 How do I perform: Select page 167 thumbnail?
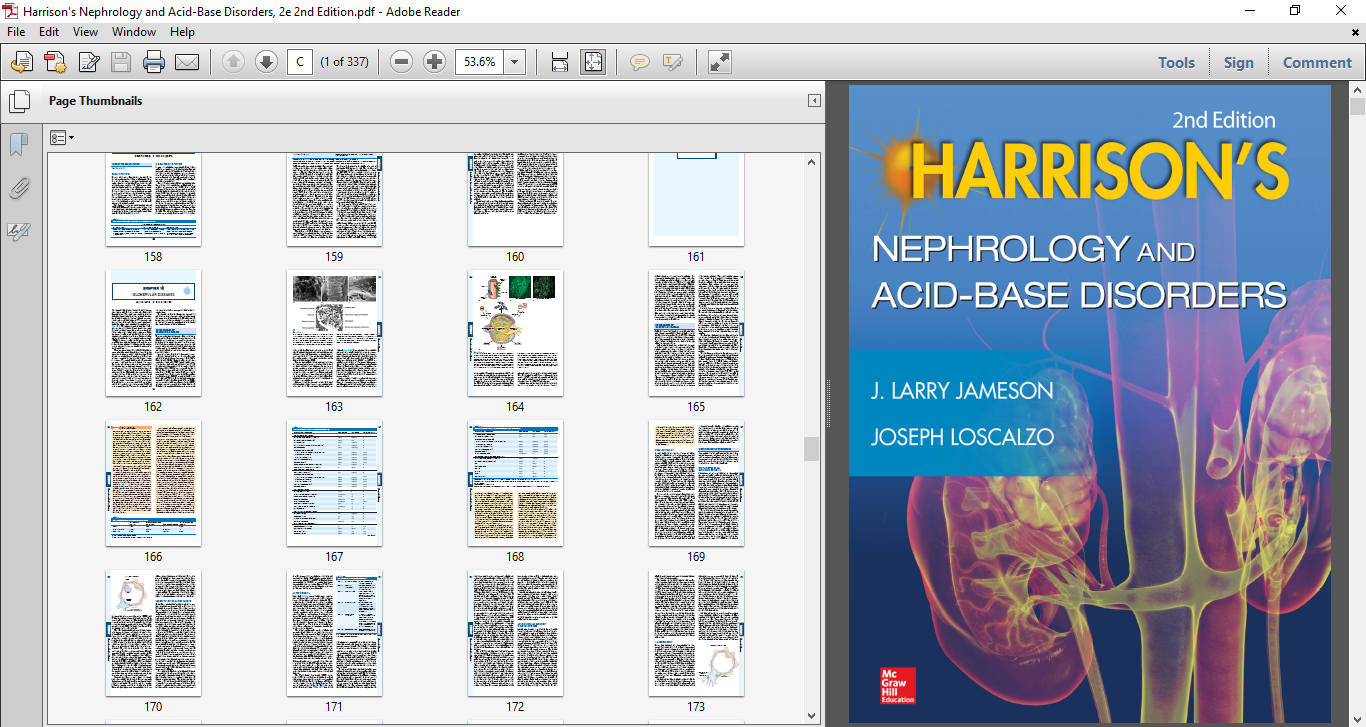pyautogui.click(x=334, y=483)
